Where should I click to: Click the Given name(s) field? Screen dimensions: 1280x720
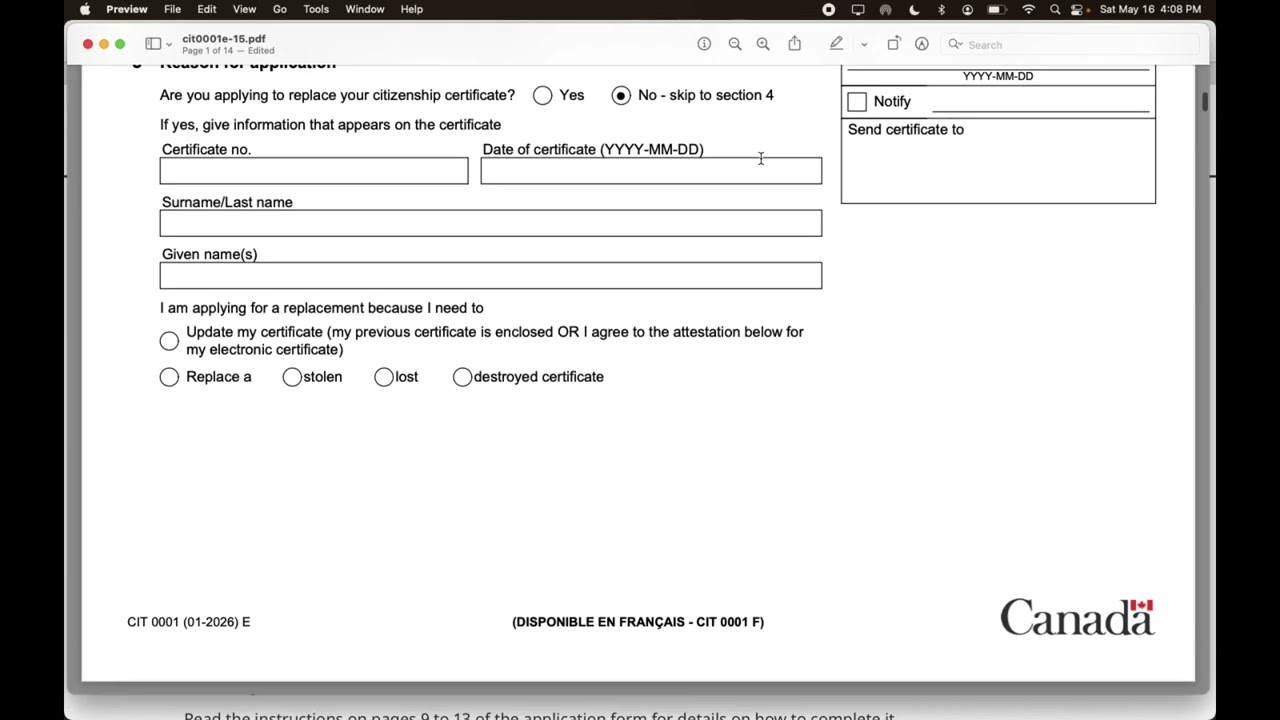[x=491, y=275]
